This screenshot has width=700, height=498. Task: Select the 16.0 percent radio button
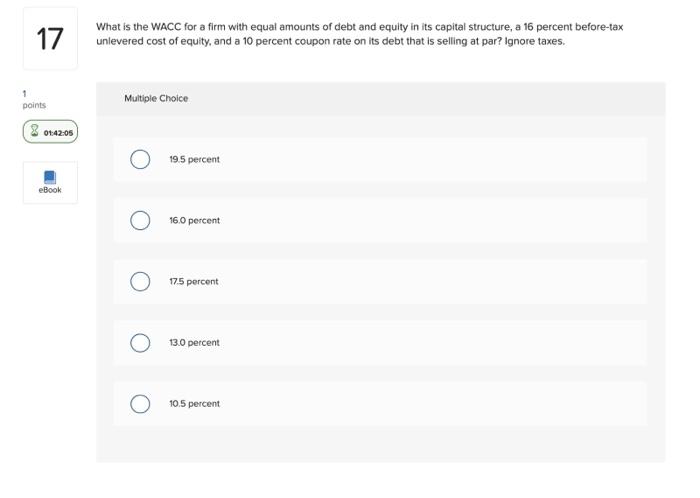pyautogui.click(x=140, y=221)
